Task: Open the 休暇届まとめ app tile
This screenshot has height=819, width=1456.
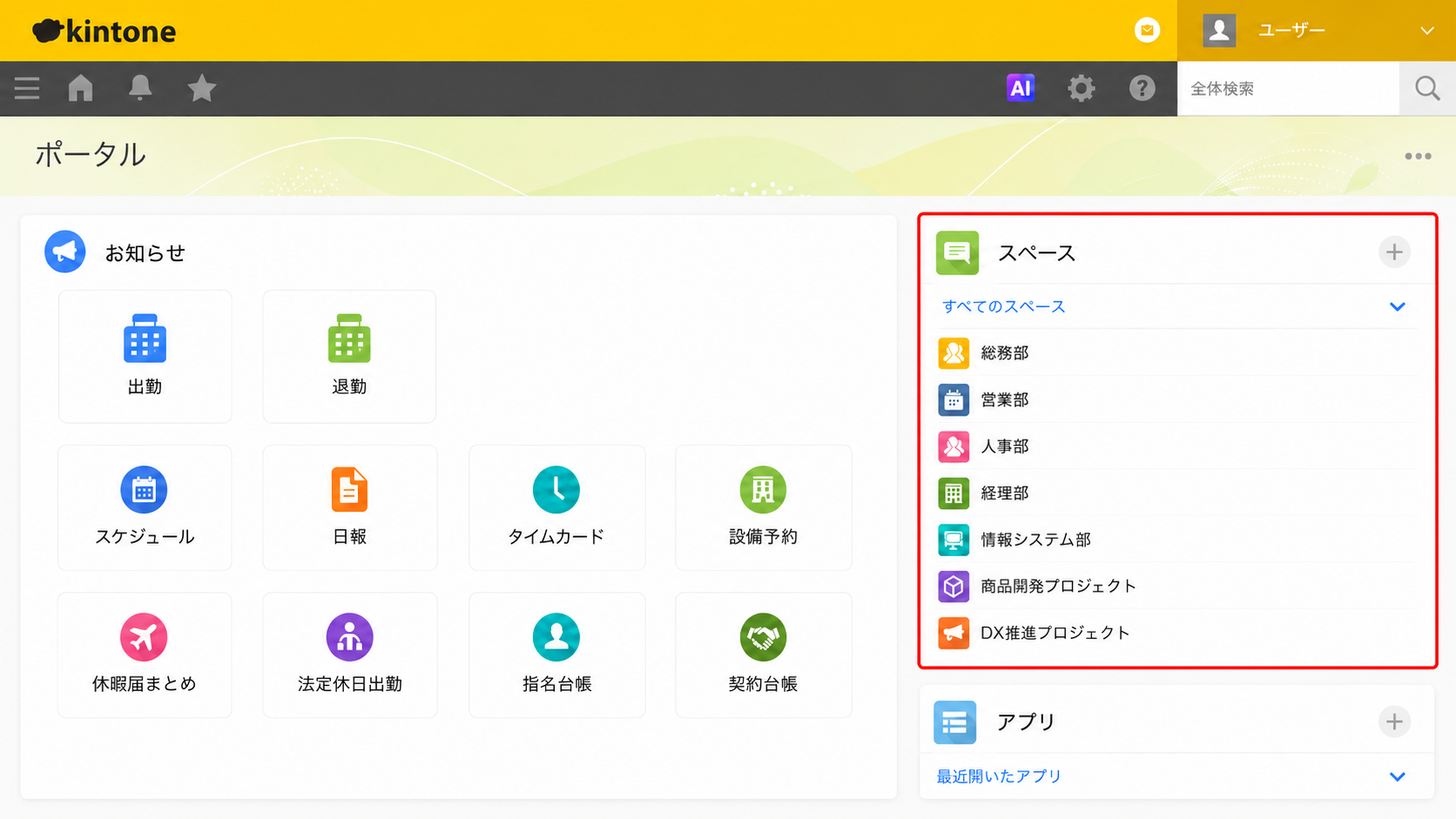Action: click(145, 655)
